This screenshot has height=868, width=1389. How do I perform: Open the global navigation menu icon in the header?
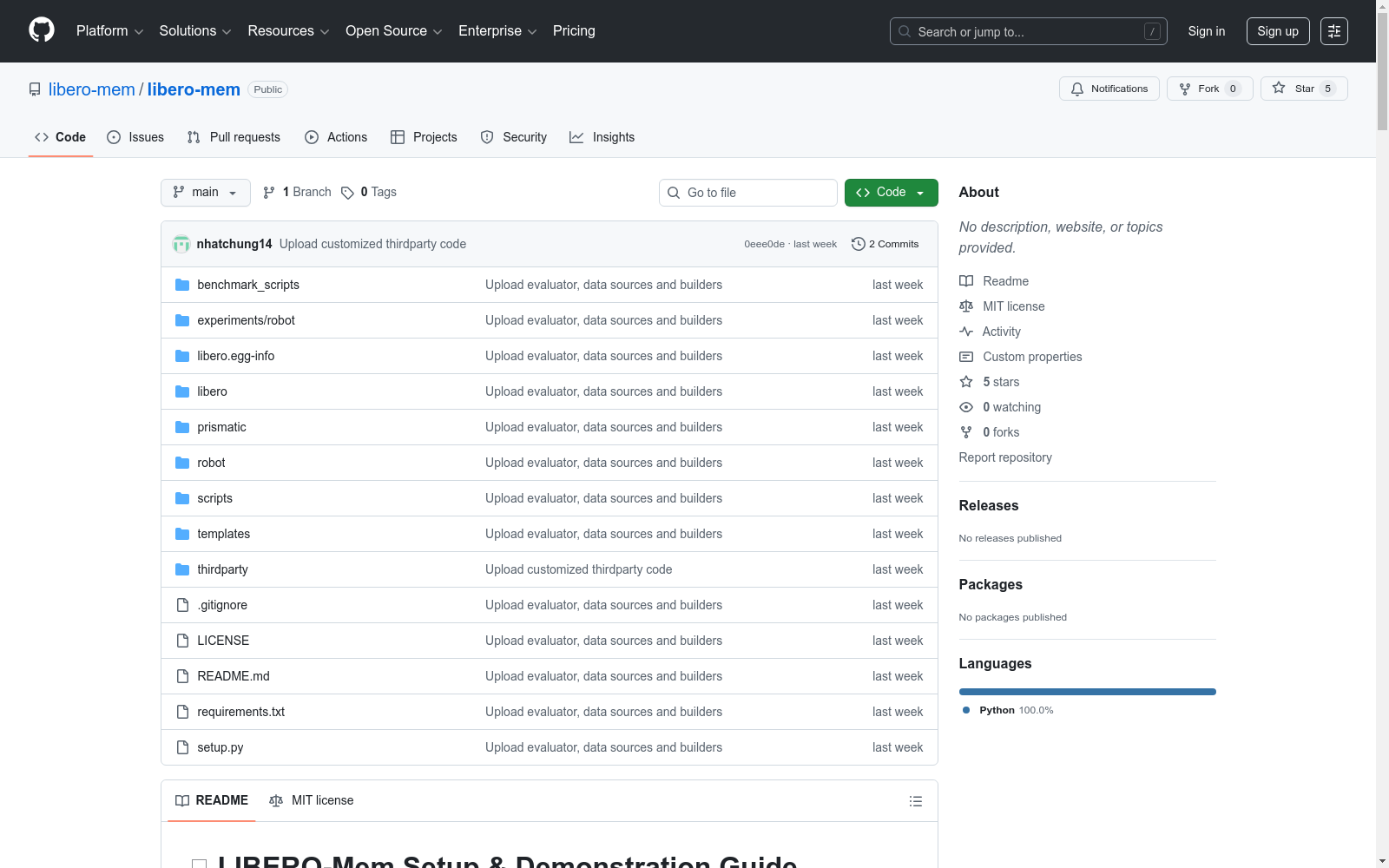[x=1334, y=31]
